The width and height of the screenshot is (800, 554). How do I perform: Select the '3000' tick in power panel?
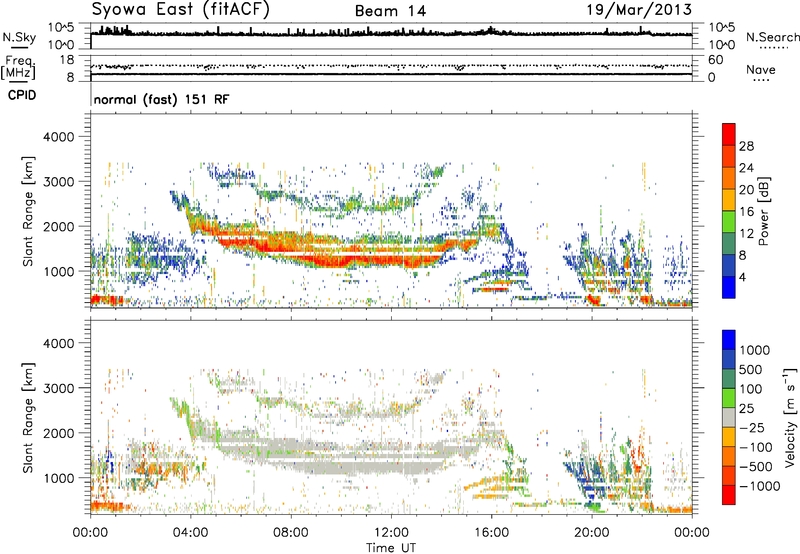pyautogui.click(x=58, y=182)
